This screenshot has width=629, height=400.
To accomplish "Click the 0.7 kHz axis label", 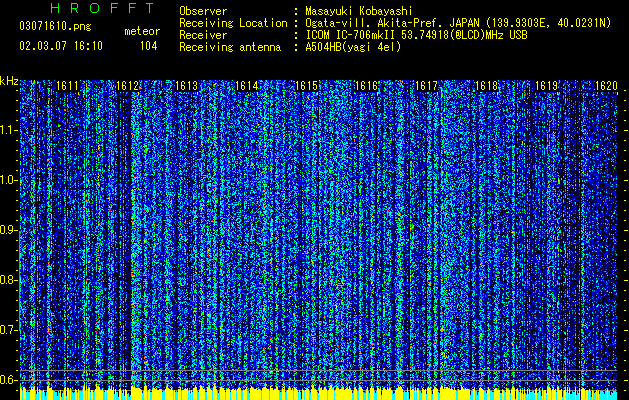I will tap(9, 330).
